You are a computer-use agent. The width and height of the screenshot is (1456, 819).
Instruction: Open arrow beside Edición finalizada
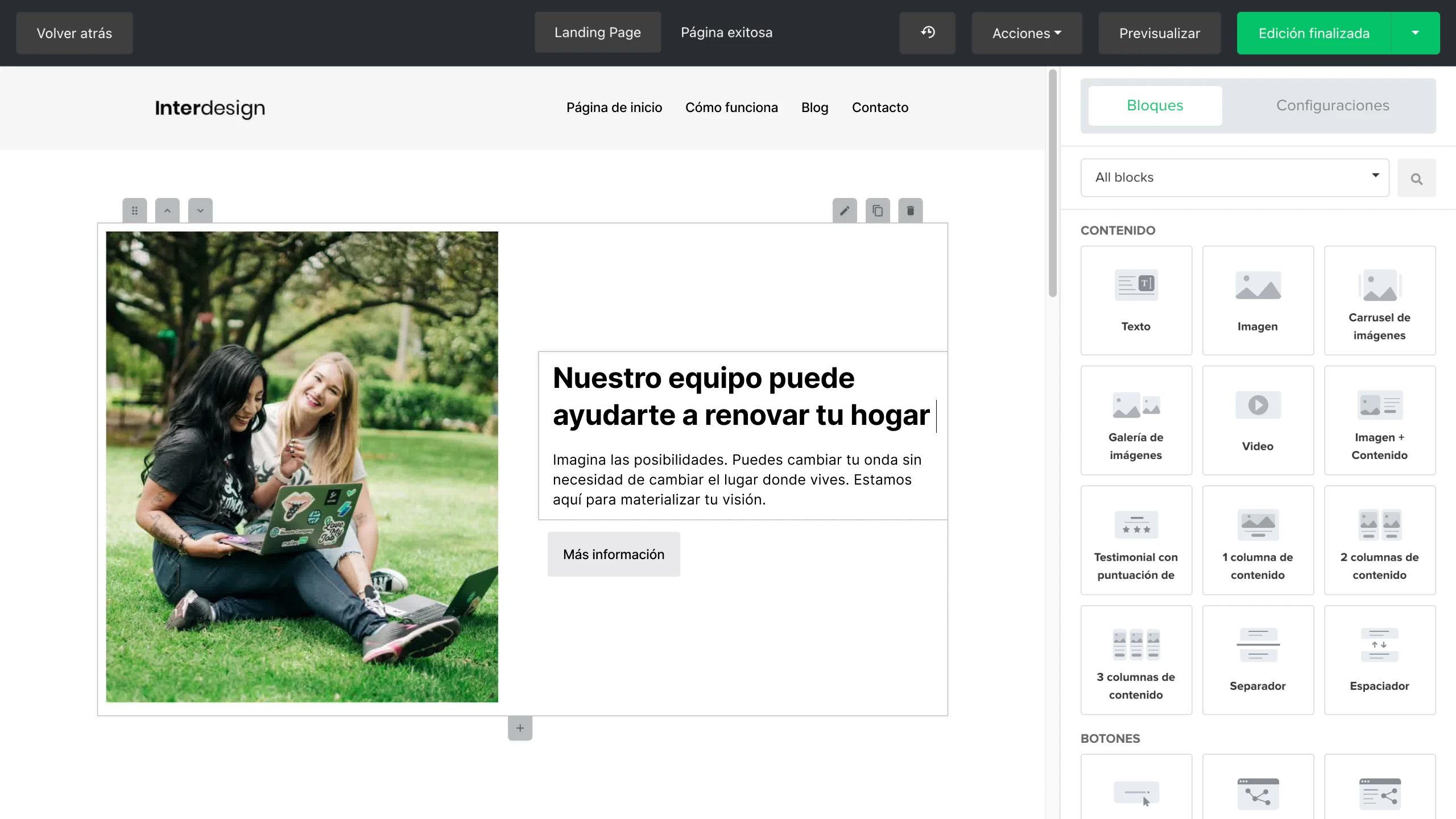coord(1415,33)
